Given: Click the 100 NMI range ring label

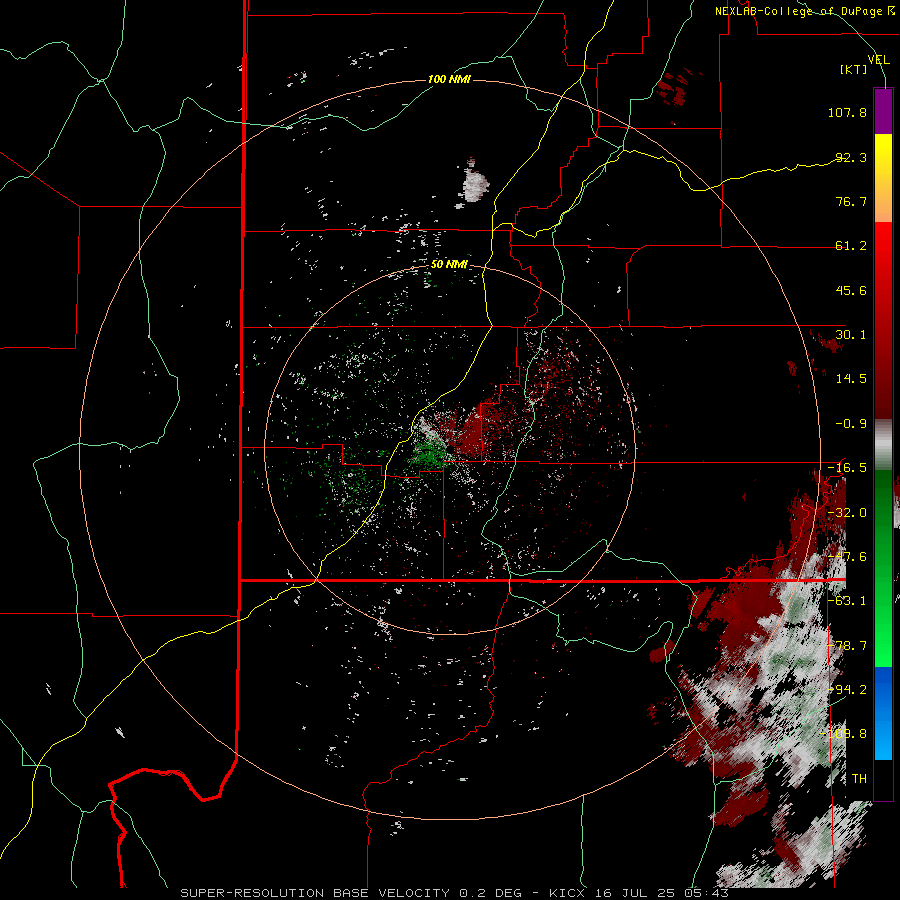Looking at the screenshot, I should [449, 79].
